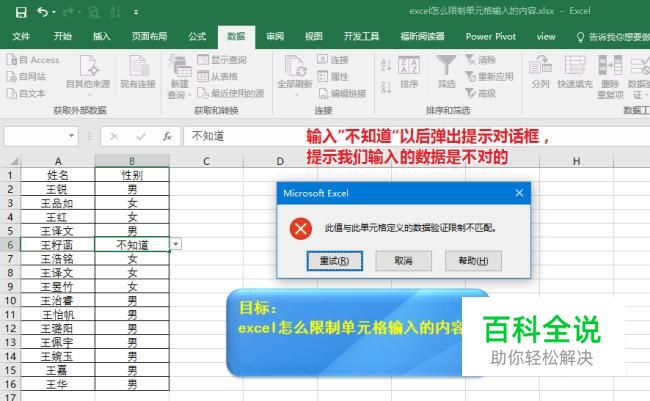Click the select-all corner triangle
The width and height of the screenshot is (650, 401).
point(14,161)
